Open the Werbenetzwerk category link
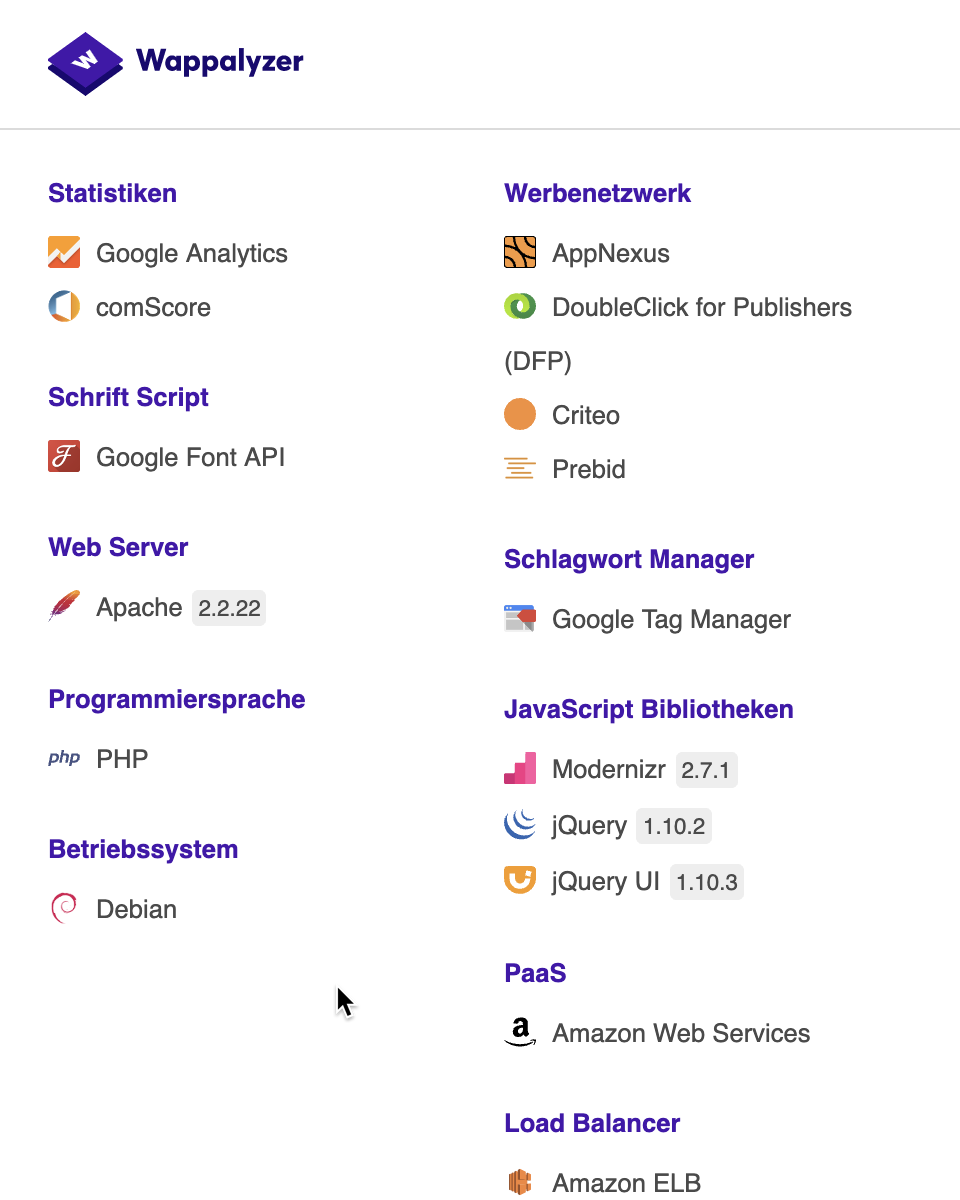The height and width of the screenshot is (1200, 960). point(597,193)
